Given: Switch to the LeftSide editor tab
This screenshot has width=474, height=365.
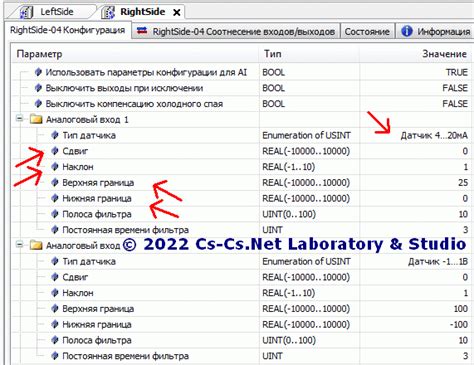Looking at the screenshot, I should tap(50, 12).
